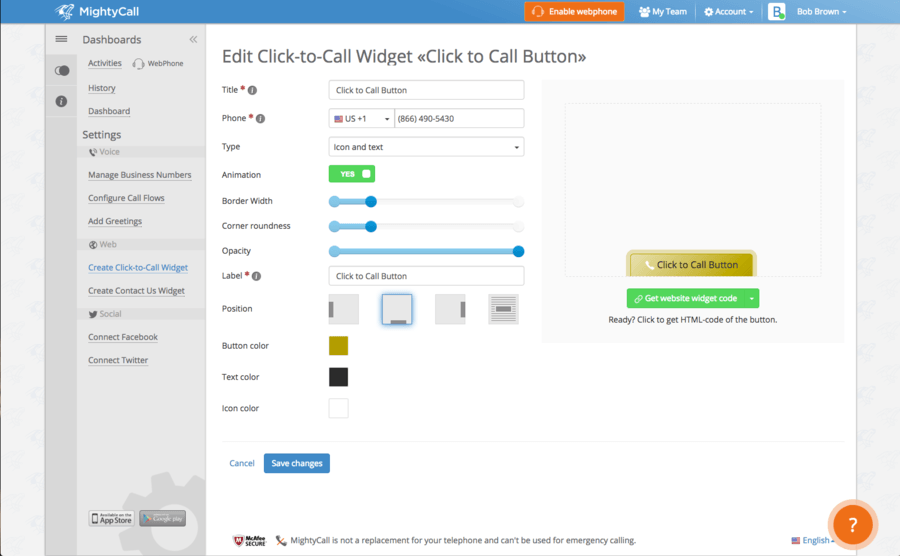900x556 pixels.
Task: Click the info circle icon in left rail
Action: click(x=61, y=101)
